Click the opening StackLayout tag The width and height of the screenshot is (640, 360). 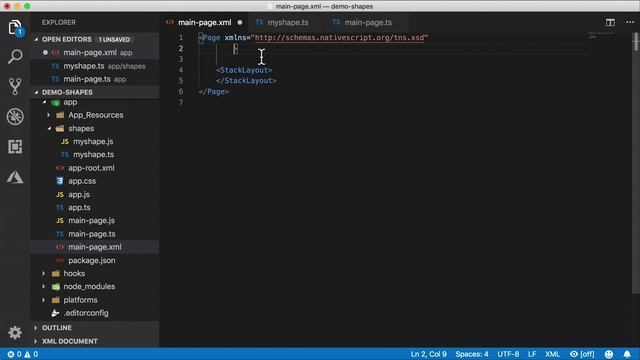click(x=244, y=70)
